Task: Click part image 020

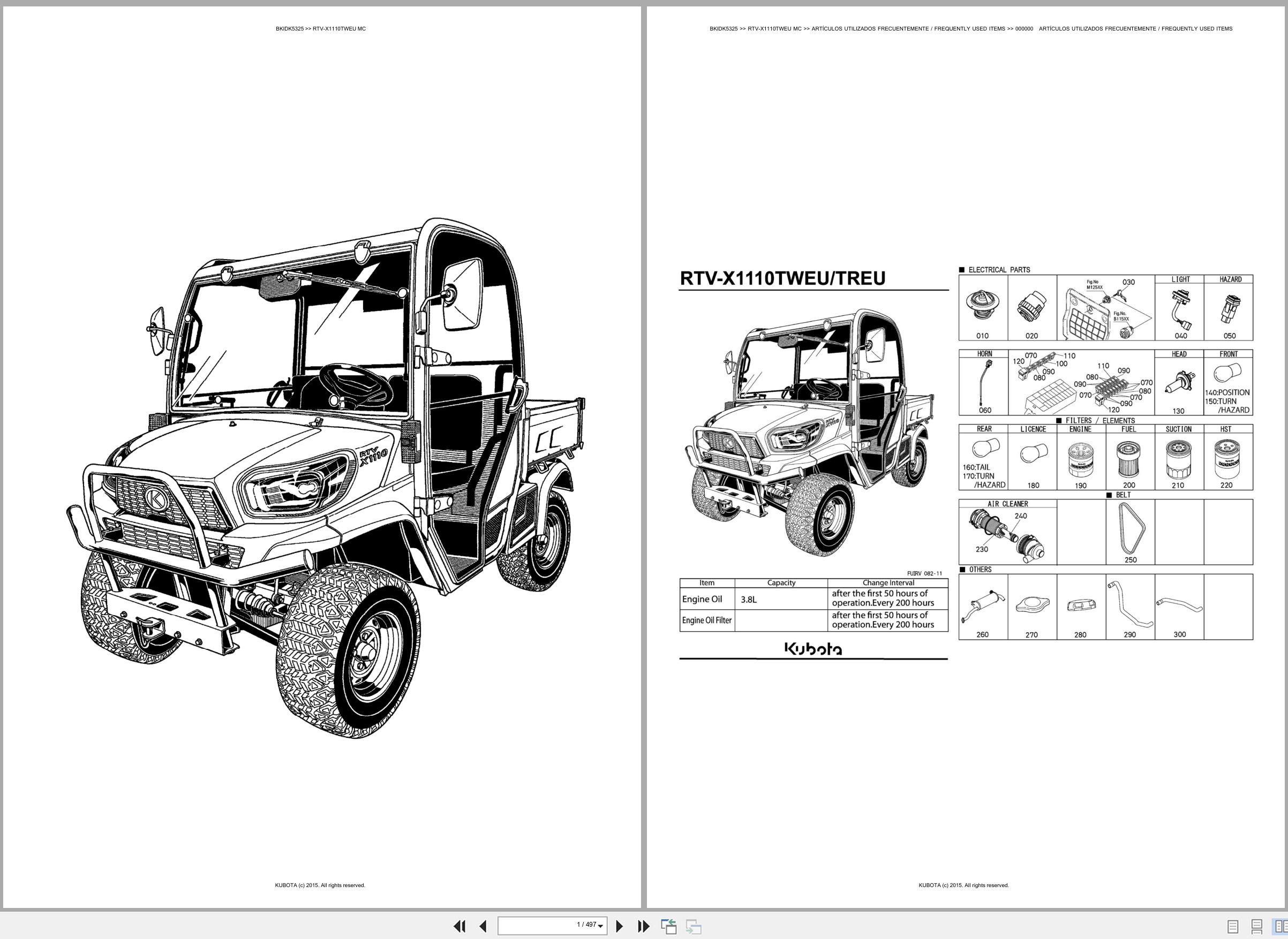Action: pos(1031,307)
